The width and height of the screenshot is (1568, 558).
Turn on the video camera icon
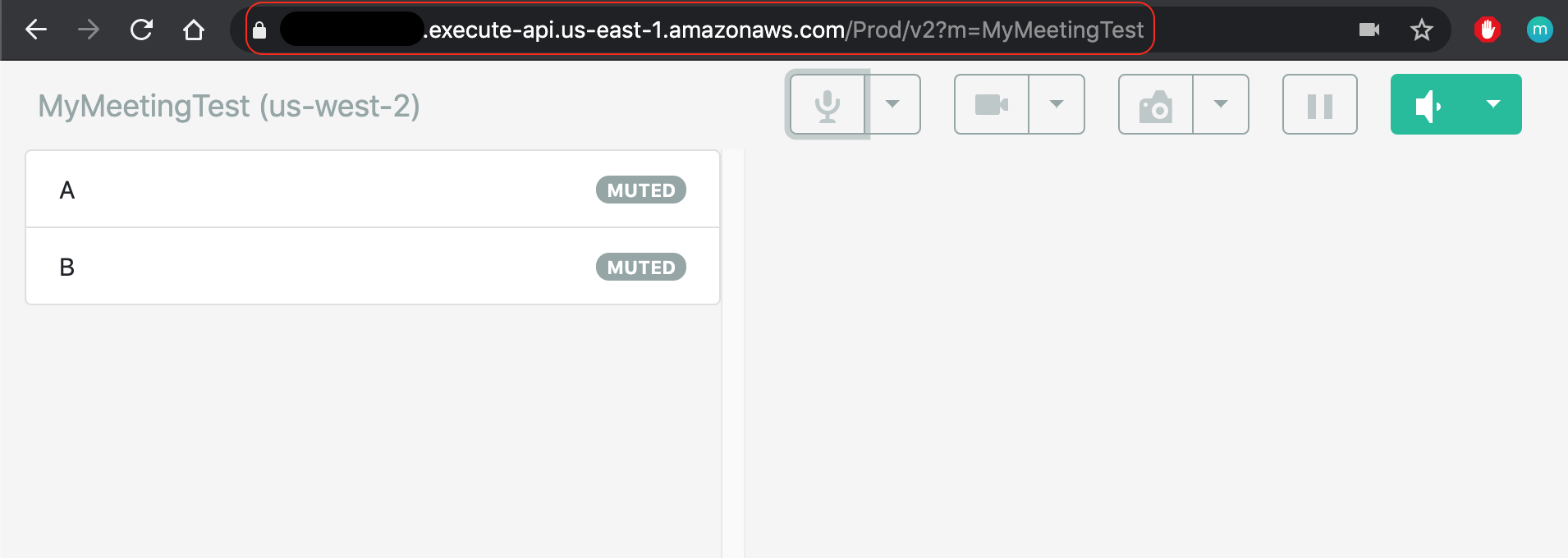[x=992, y=104]
